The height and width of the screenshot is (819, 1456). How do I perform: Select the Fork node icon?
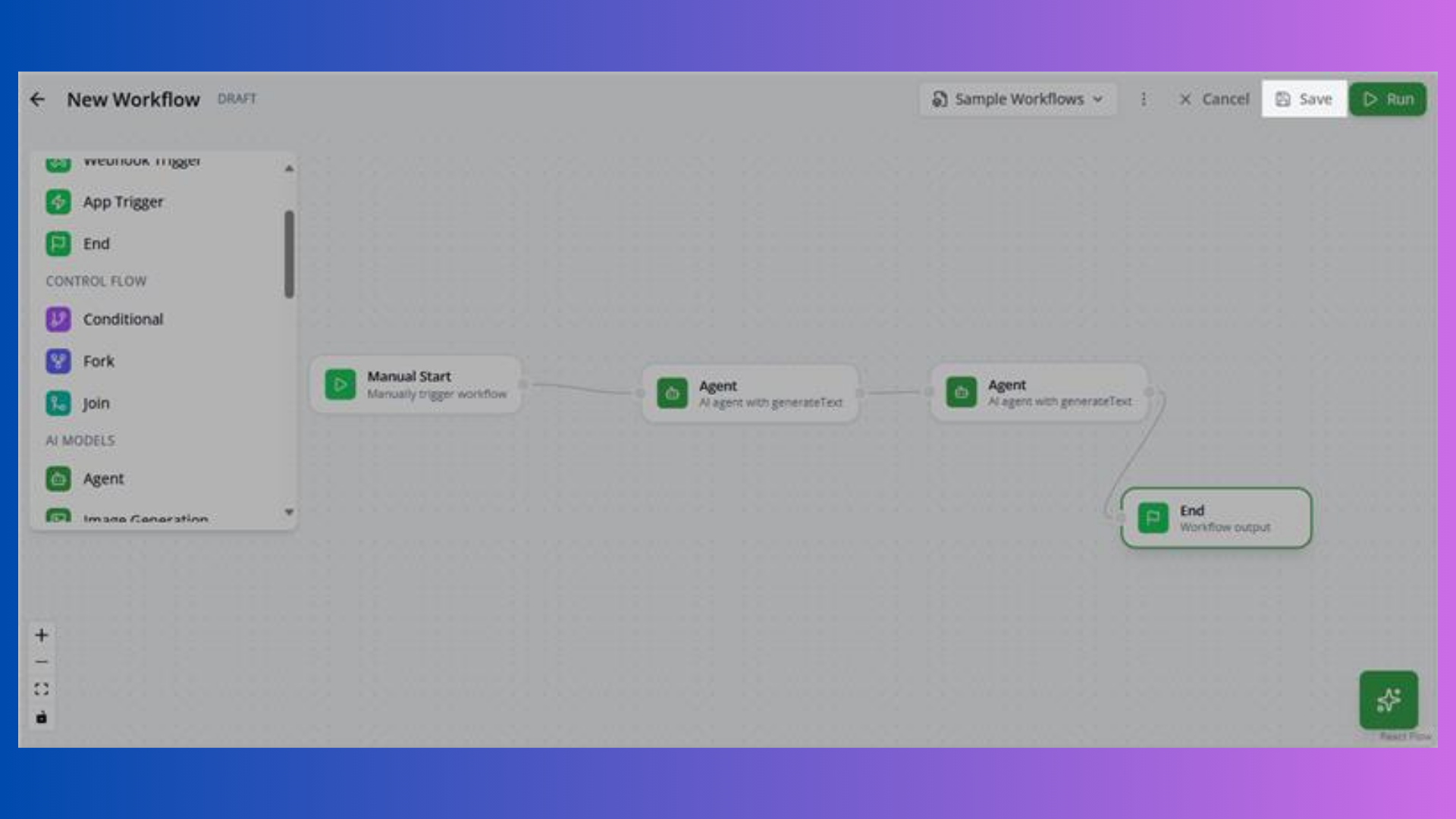(x=58, y=361)
